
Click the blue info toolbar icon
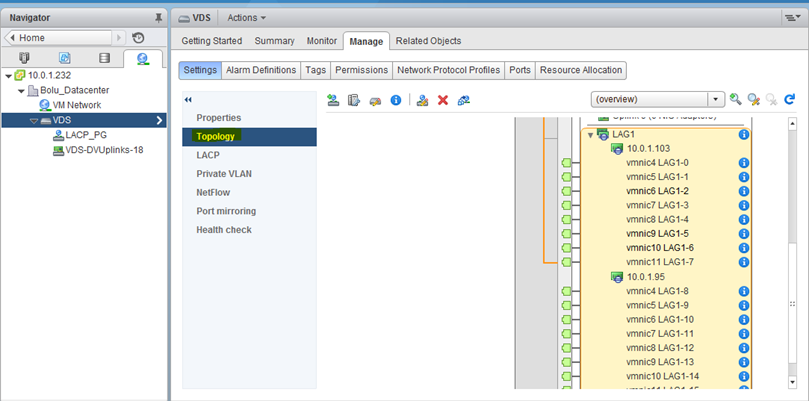pos(396,100)
